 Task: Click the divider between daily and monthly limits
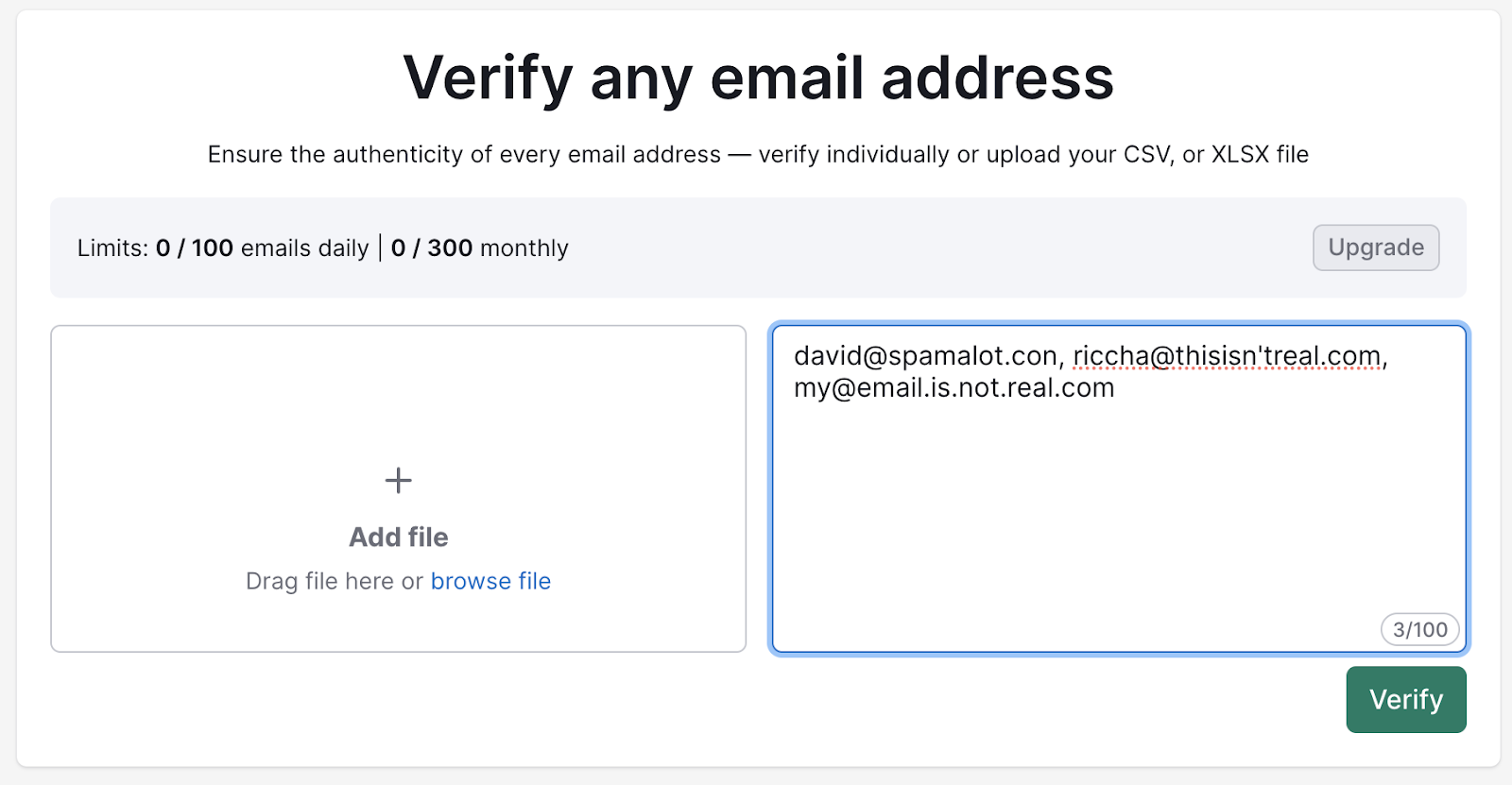(x=380, y=248)
